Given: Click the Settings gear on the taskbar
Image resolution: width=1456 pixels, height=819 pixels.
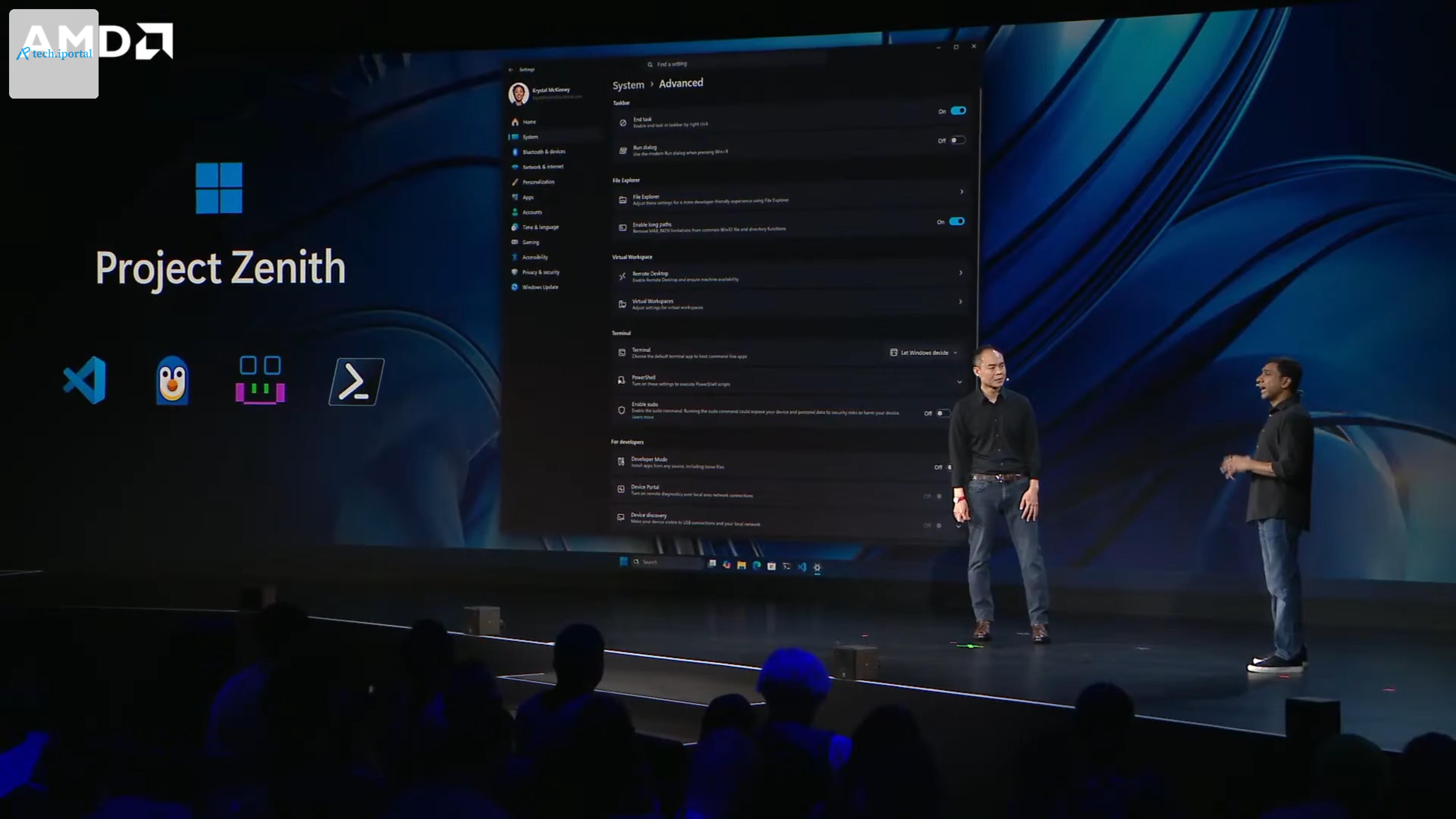Looking at the screenshot, I should [x=817, y=568].
